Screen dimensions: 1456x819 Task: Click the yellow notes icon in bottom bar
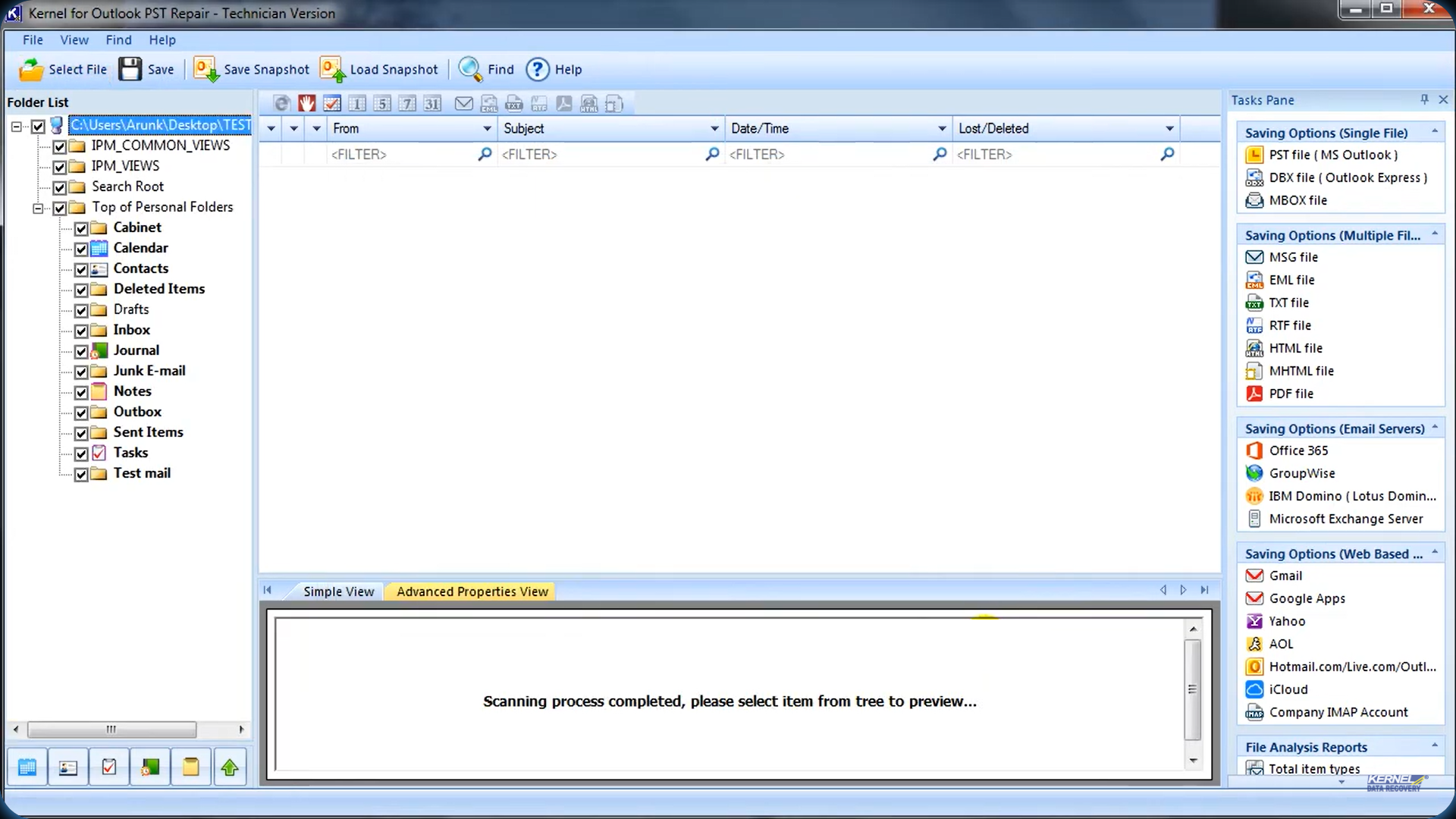coord(191,767)
